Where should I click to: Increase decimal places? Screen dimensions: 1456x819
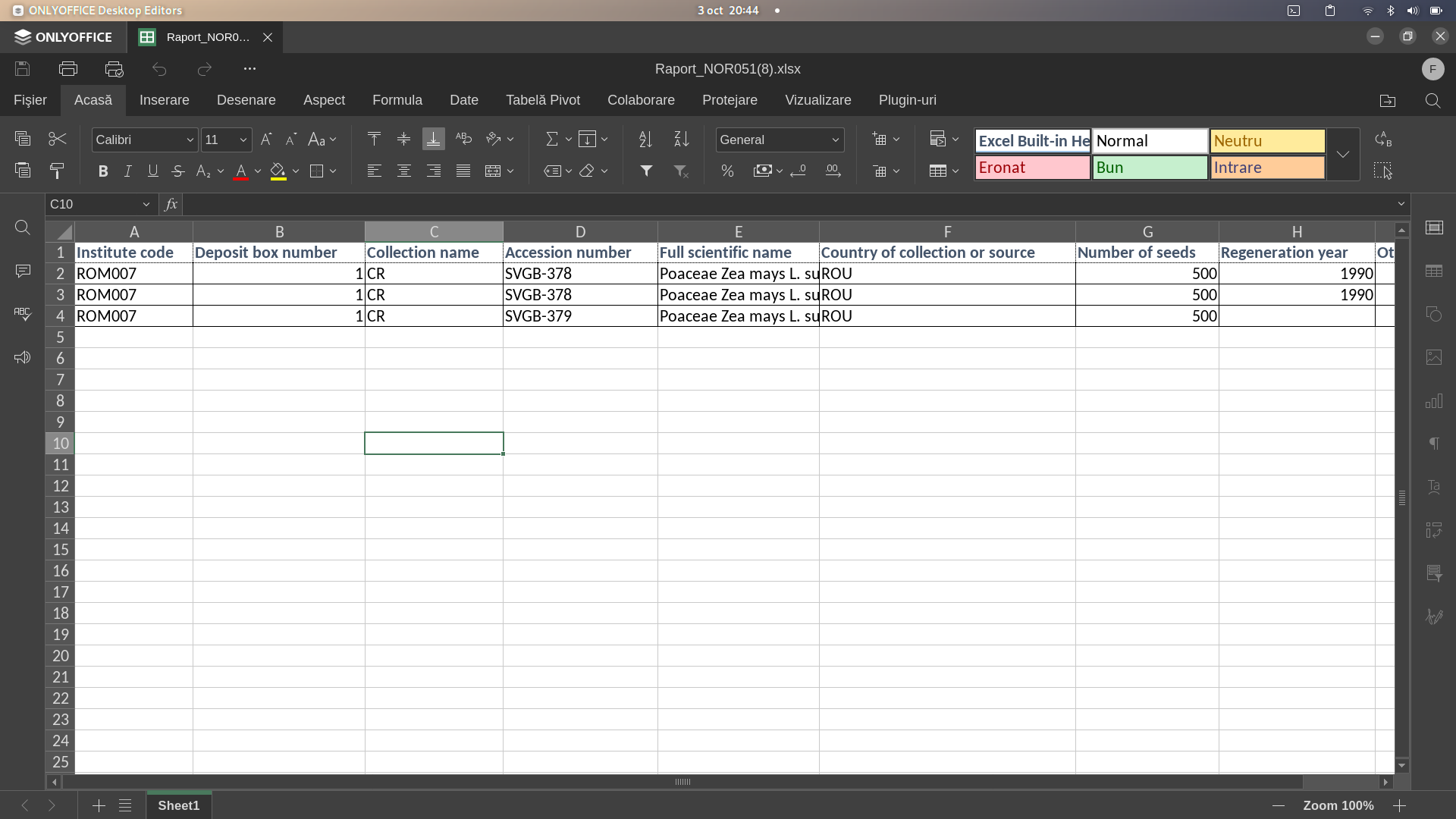click(833, 171)
